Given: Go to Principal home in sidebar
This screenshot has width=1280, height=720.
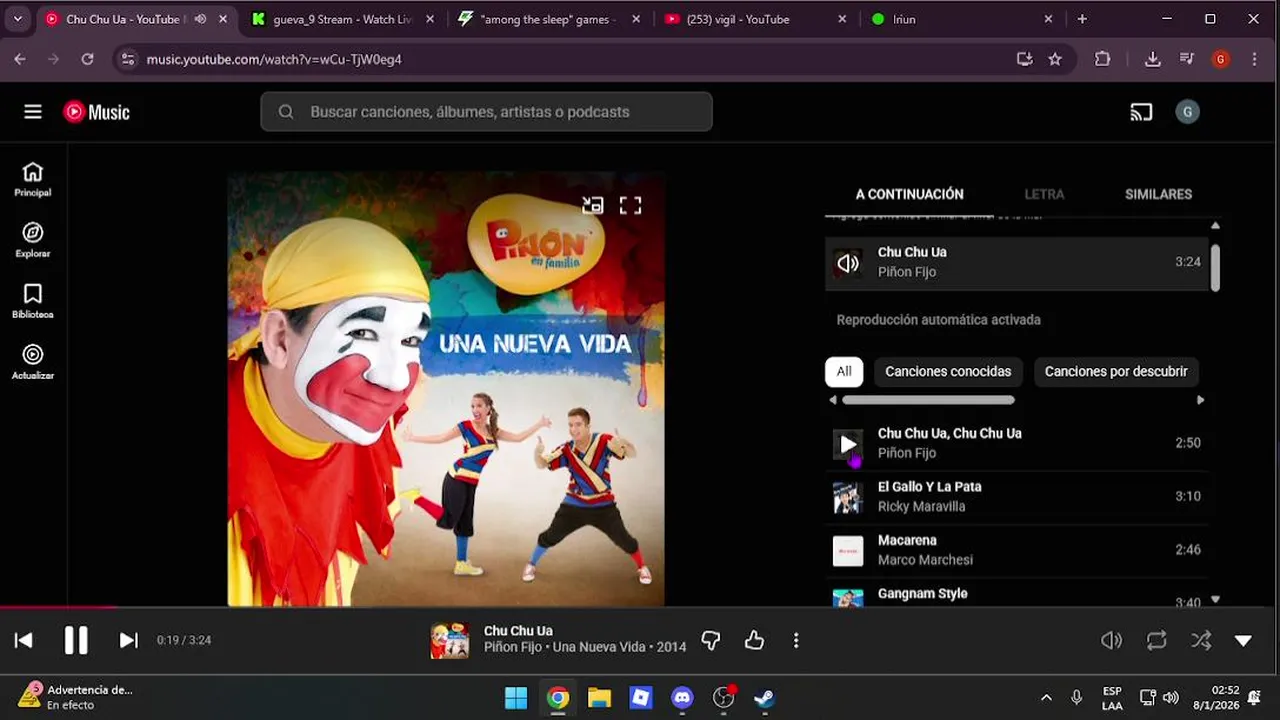Looking at the screenshot, I should click(33, 179).
